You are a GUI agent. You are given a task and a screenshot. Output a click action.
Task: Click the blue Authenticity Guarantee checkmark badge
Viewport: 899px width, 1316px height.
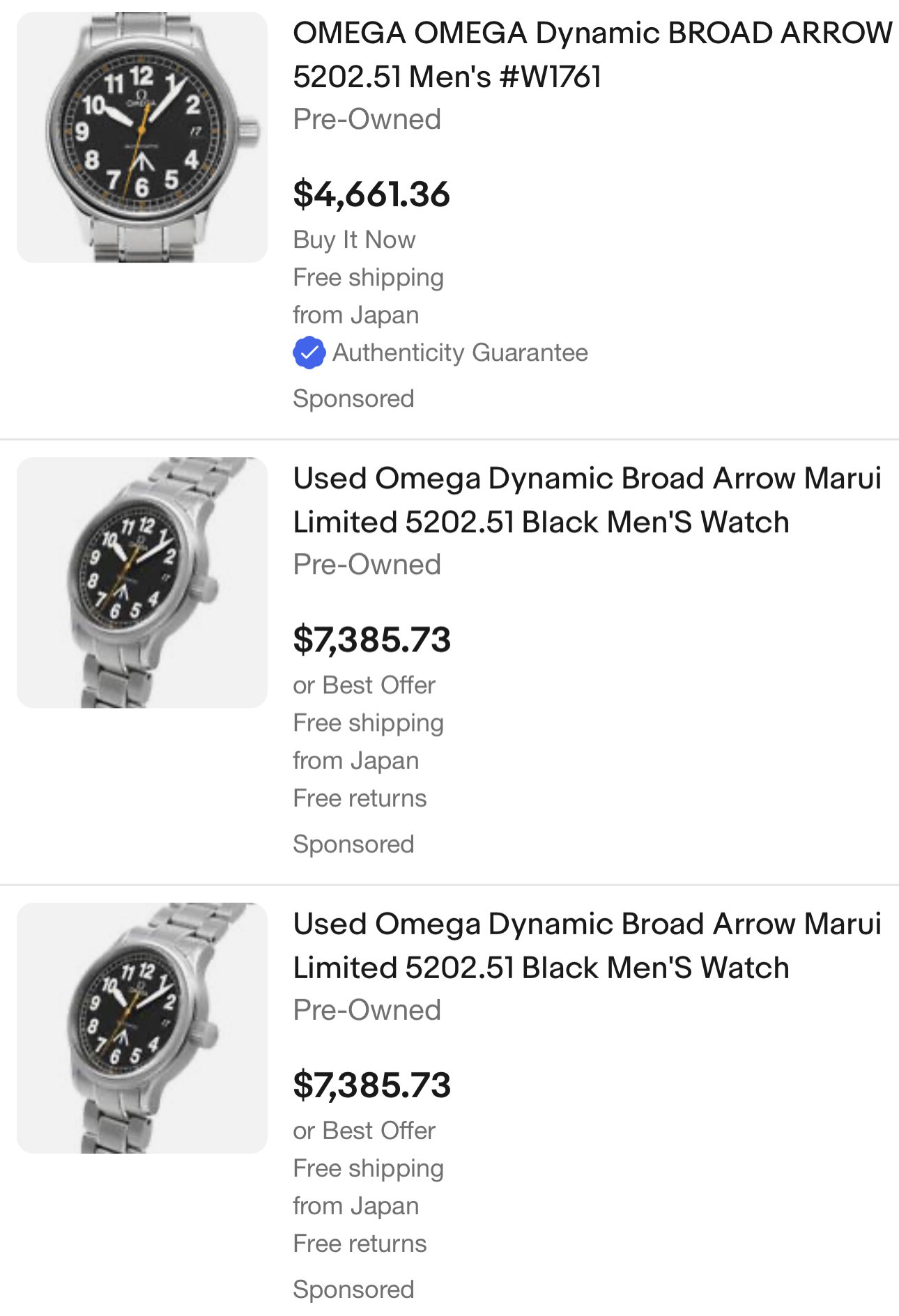tap(309, 353)
